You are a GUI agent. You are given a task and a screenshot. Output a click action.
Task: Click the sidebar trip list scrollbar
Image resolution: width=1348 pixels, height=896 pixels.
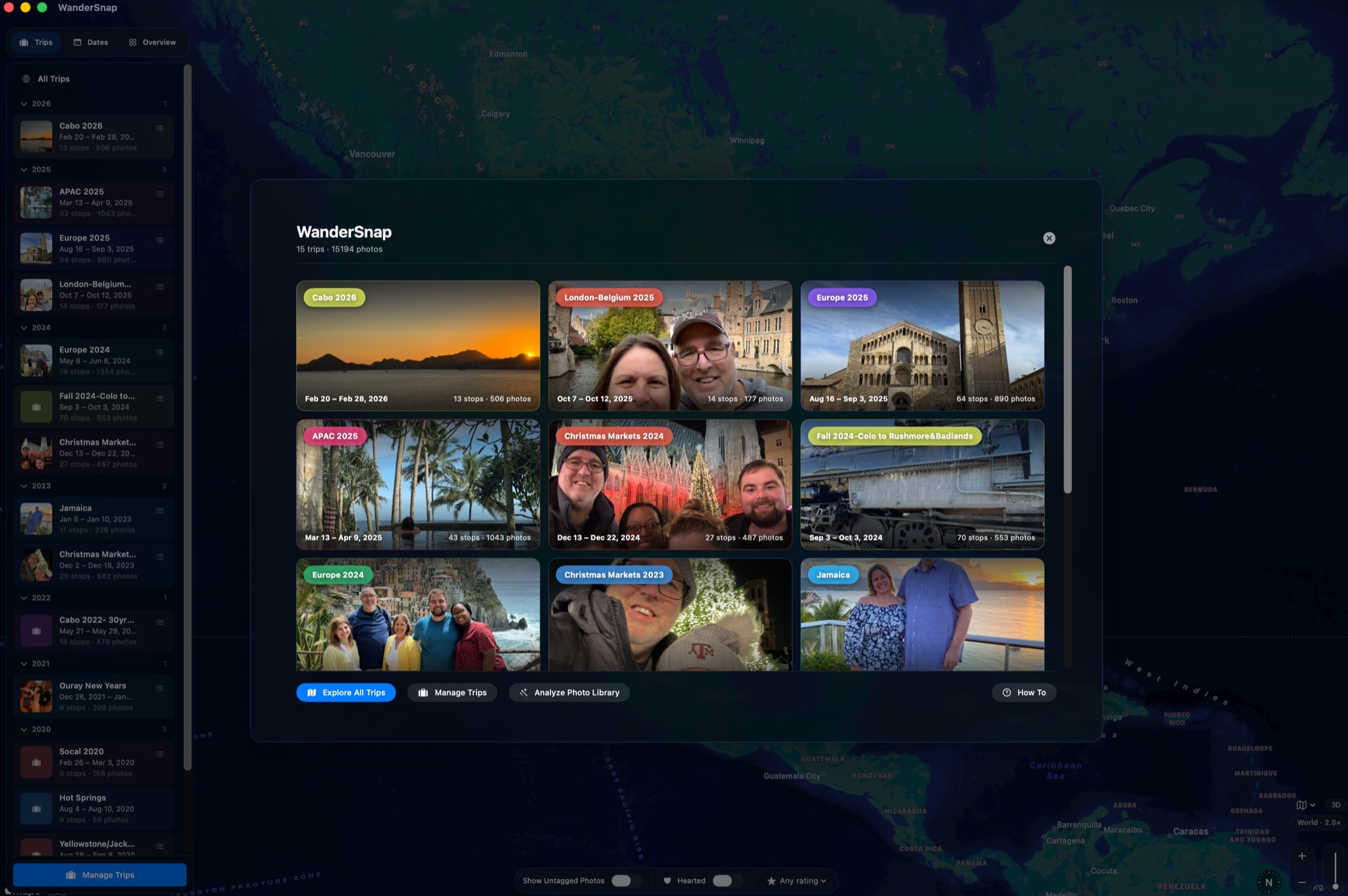(187, 418)
